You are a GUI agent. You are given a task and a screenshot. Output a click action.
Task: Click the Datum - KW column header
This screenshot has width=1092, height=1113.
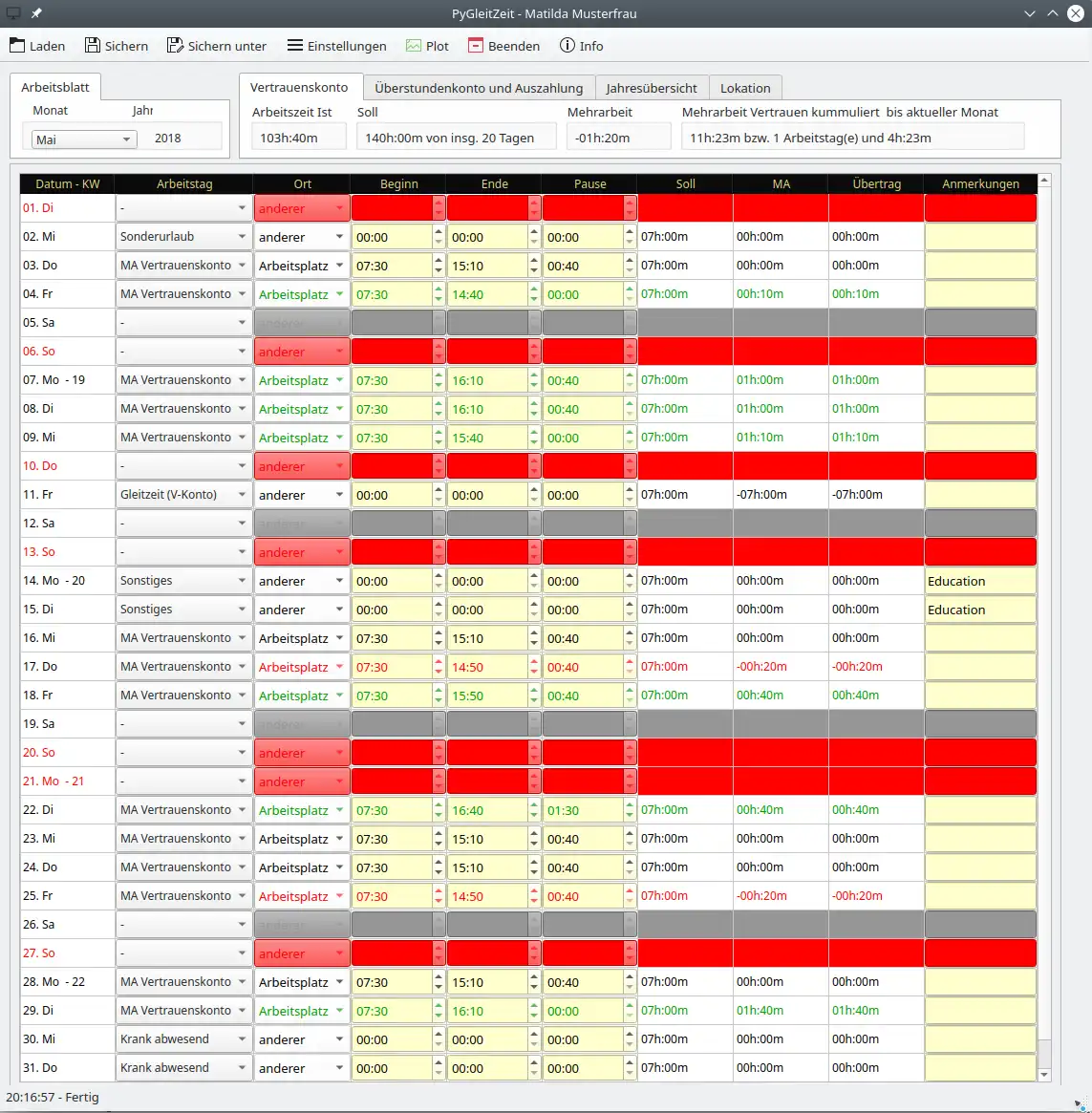tap(68, 183)
